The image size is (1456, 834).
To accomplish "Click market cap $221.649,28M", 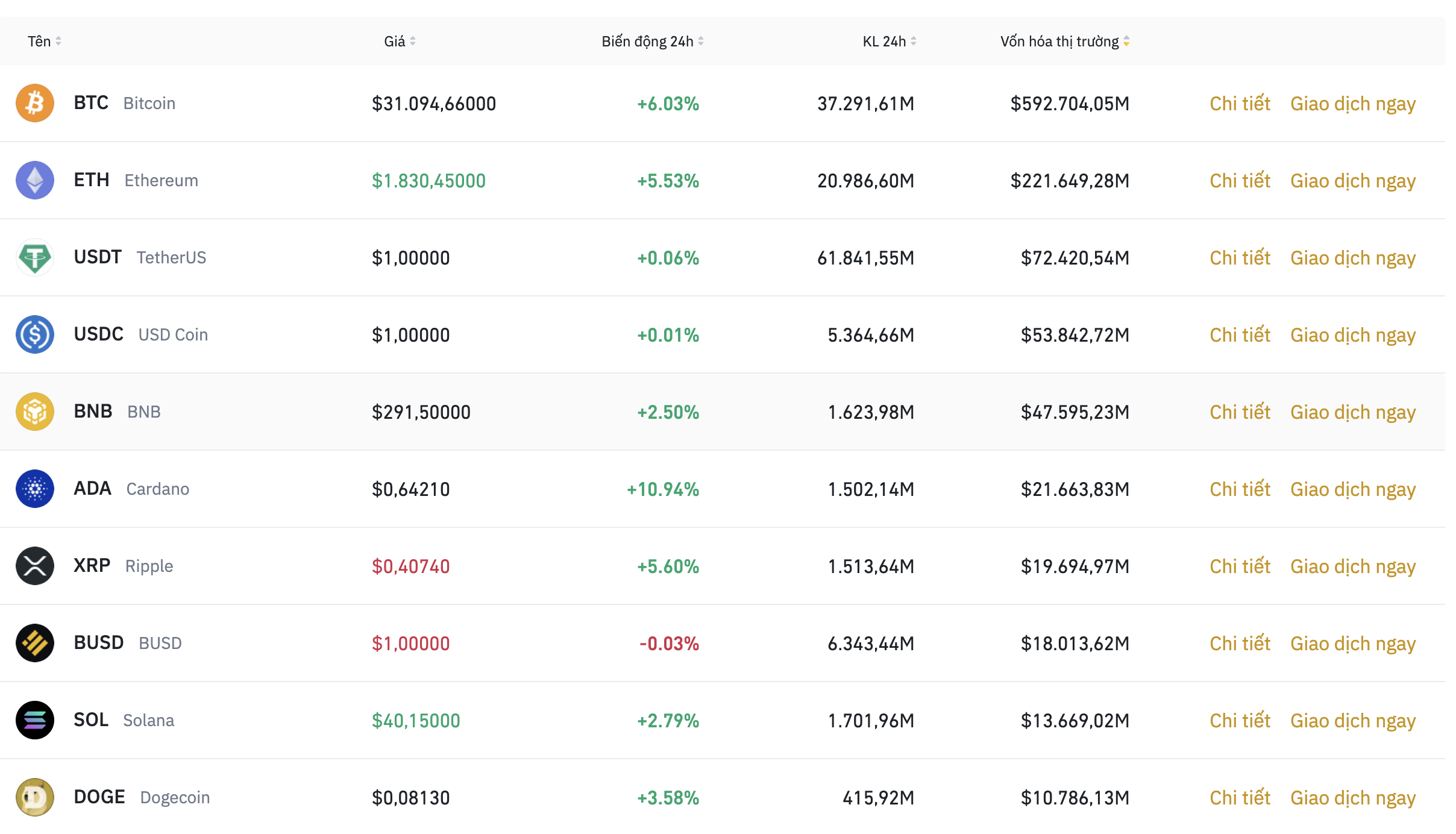I will click(x=1070, y=181).
